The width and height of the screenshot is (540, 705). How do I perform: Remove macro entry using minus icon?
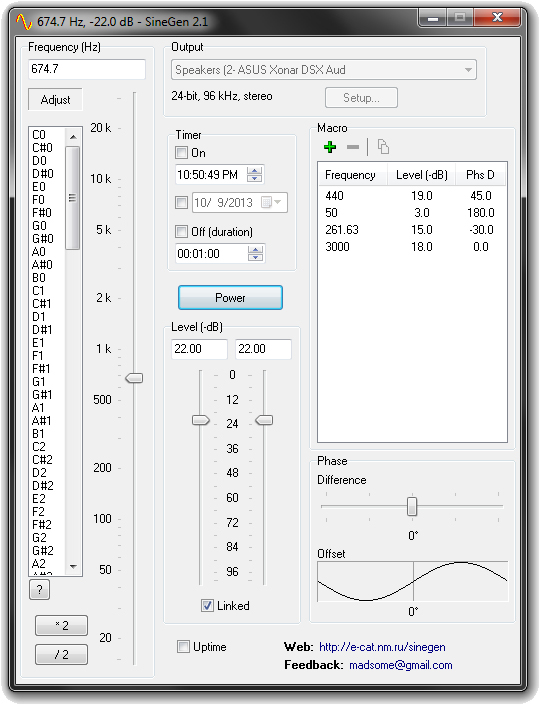(x=353, y=147)
